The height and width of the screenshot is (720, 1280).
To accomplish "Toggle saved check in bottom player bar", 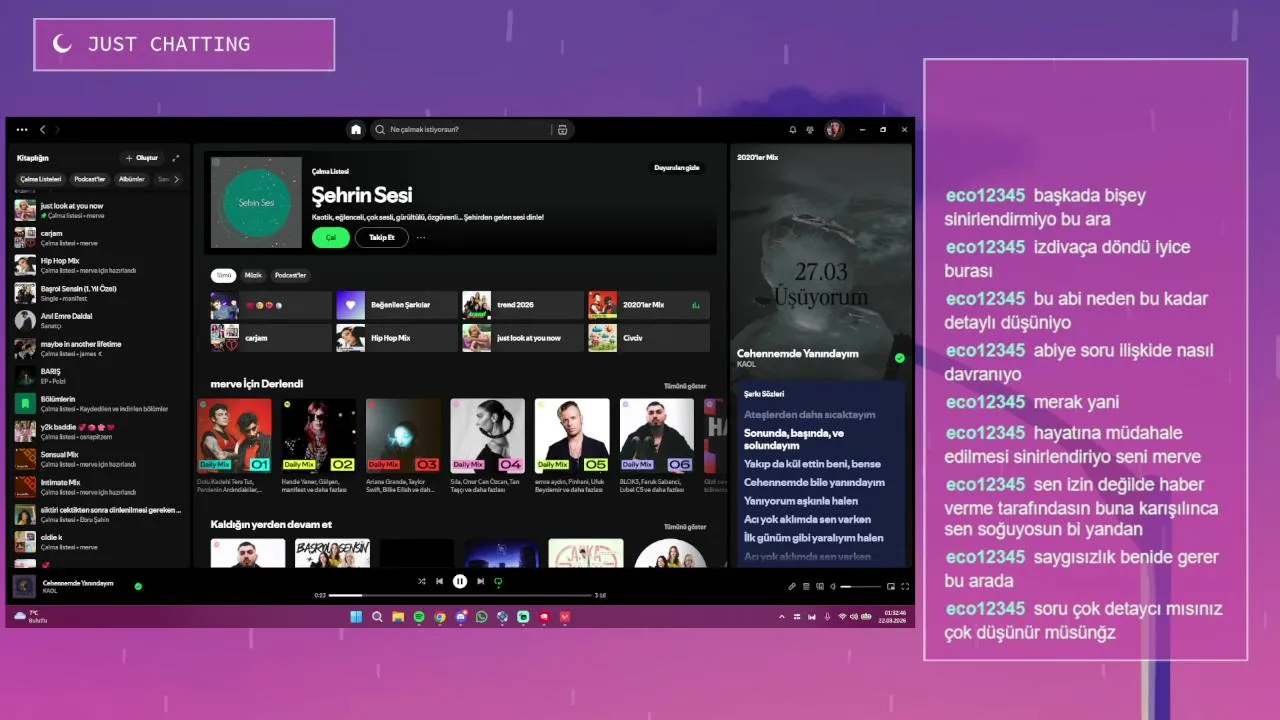I will click(138, 586).
